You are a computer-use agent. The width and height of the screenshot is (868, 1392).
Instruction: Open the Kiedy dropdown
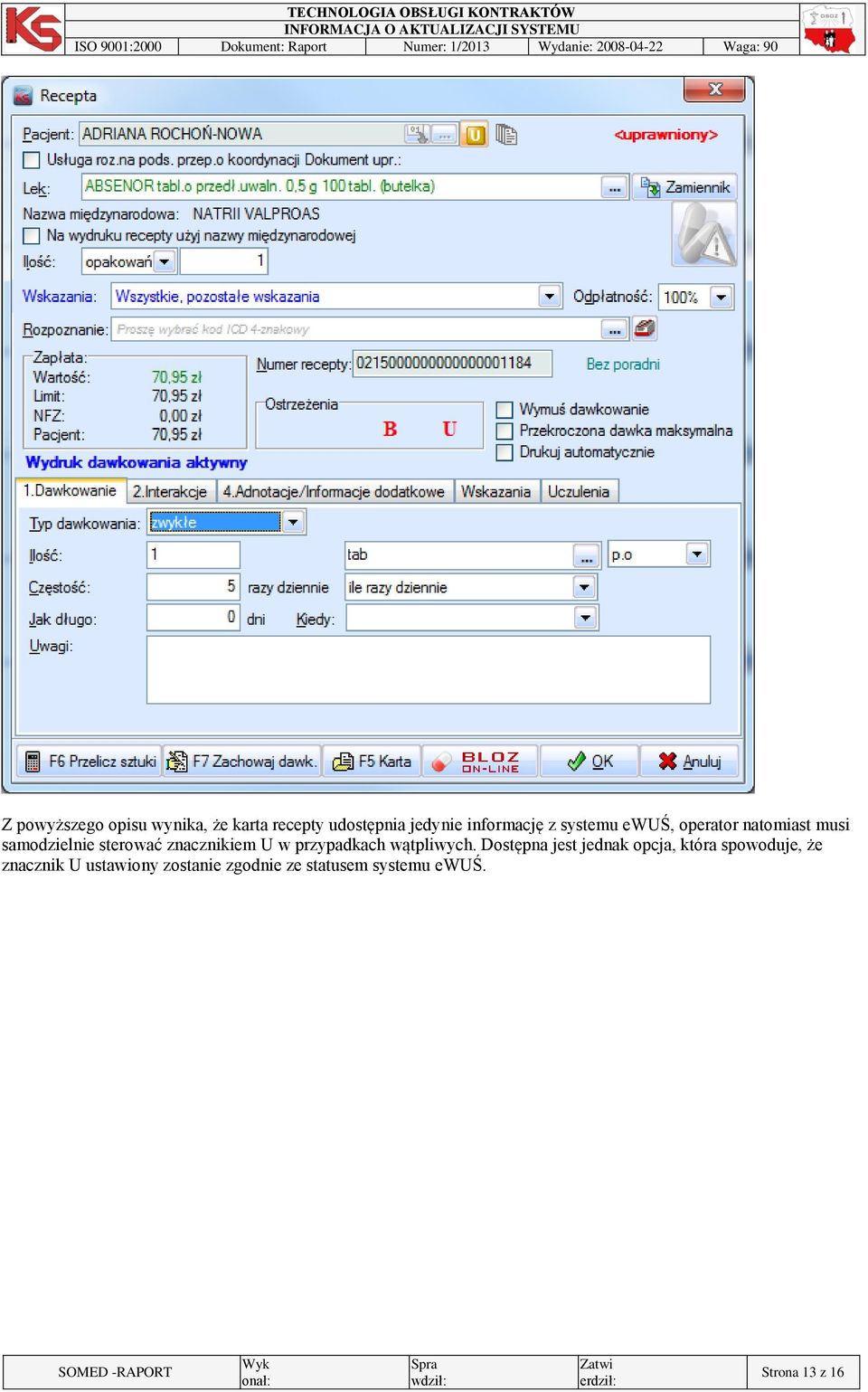pyautogui.click(x=585, y=619)
